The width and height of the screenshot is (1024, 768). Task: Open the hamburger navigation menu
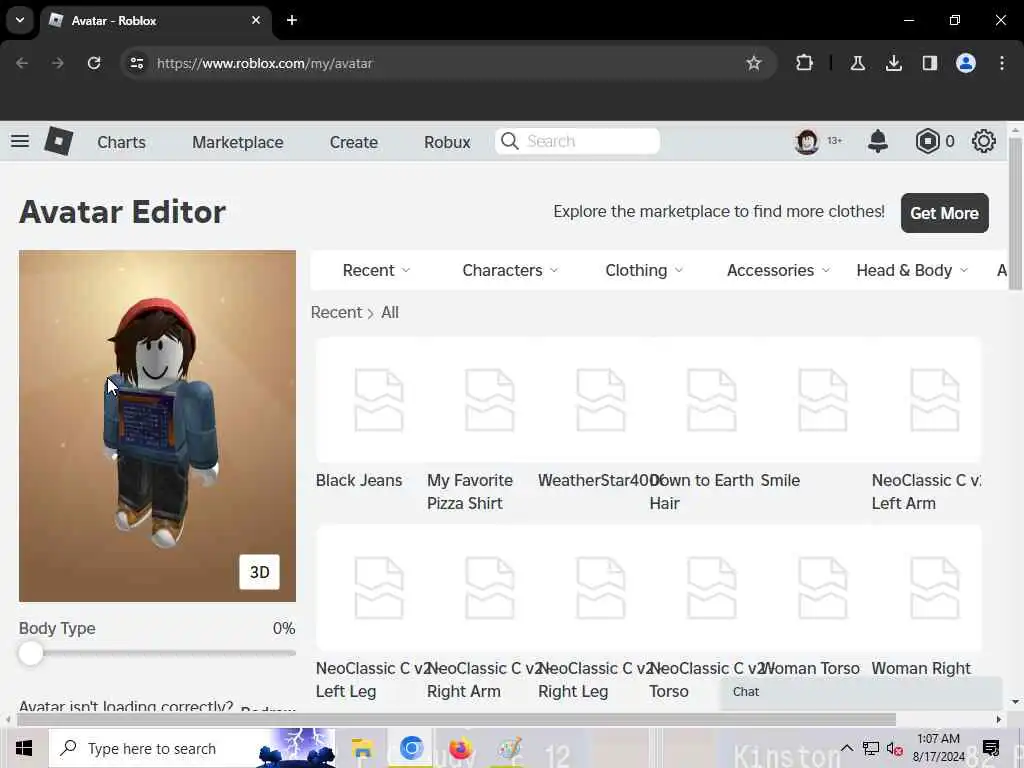pos(20,141)
